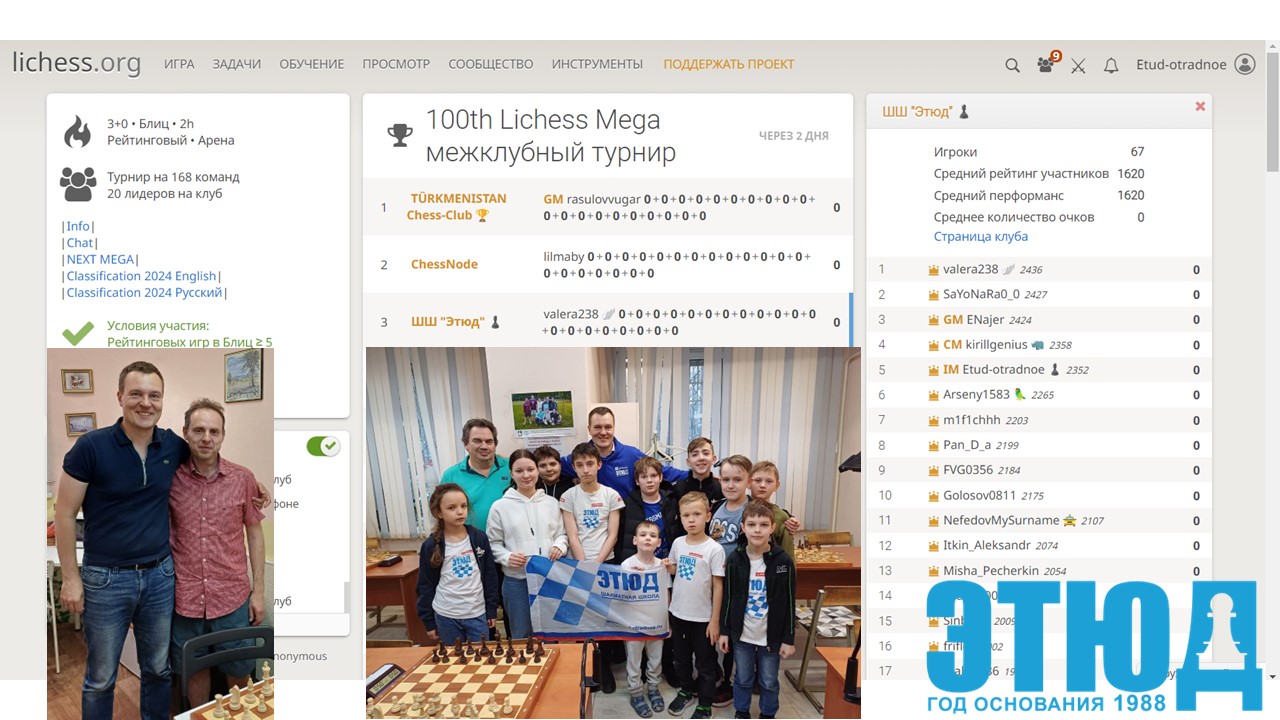This screenshot has height=720, width=1280.
Task: Select IM Etud-otradnoe in player list
Action: coord(1039,370)
